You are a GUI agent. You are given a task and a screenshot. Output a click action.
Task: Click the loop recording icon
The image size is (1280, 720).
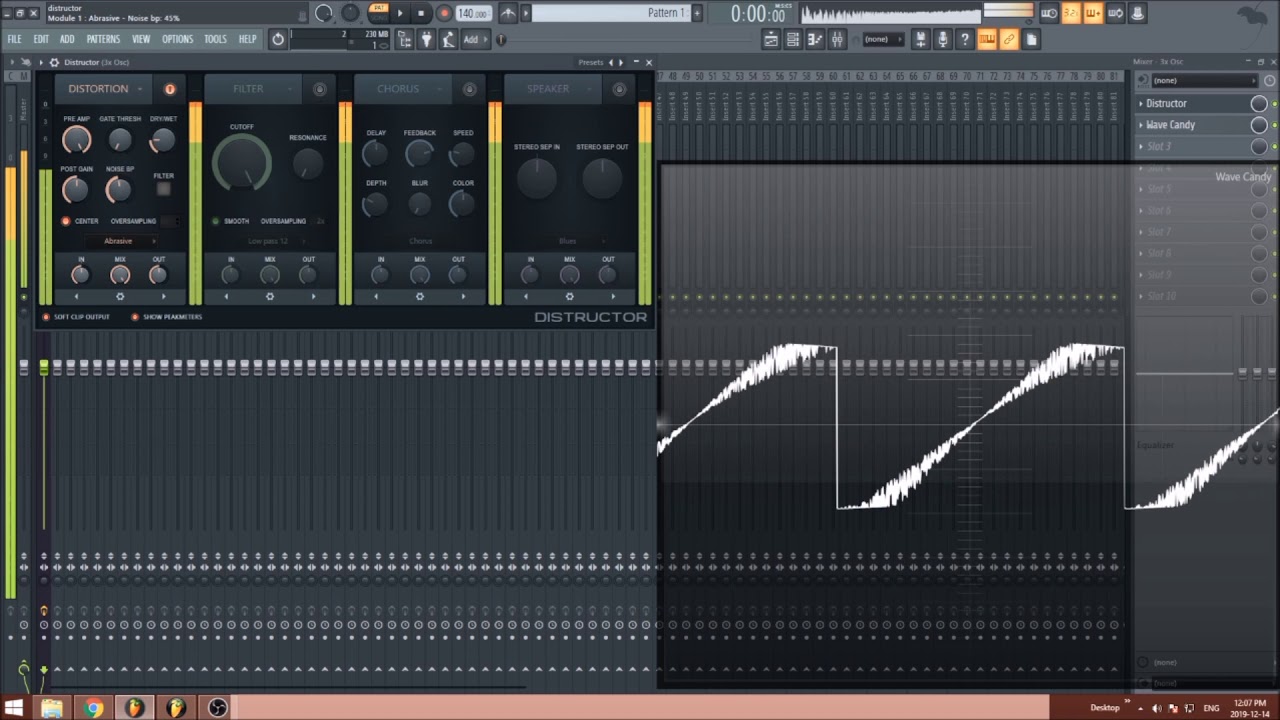pyautogui.click(x=1114, y=13)
